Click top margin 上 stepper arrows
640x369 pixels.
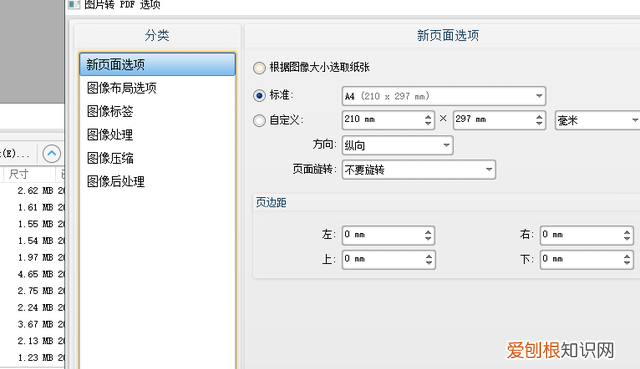pos(429,260)
